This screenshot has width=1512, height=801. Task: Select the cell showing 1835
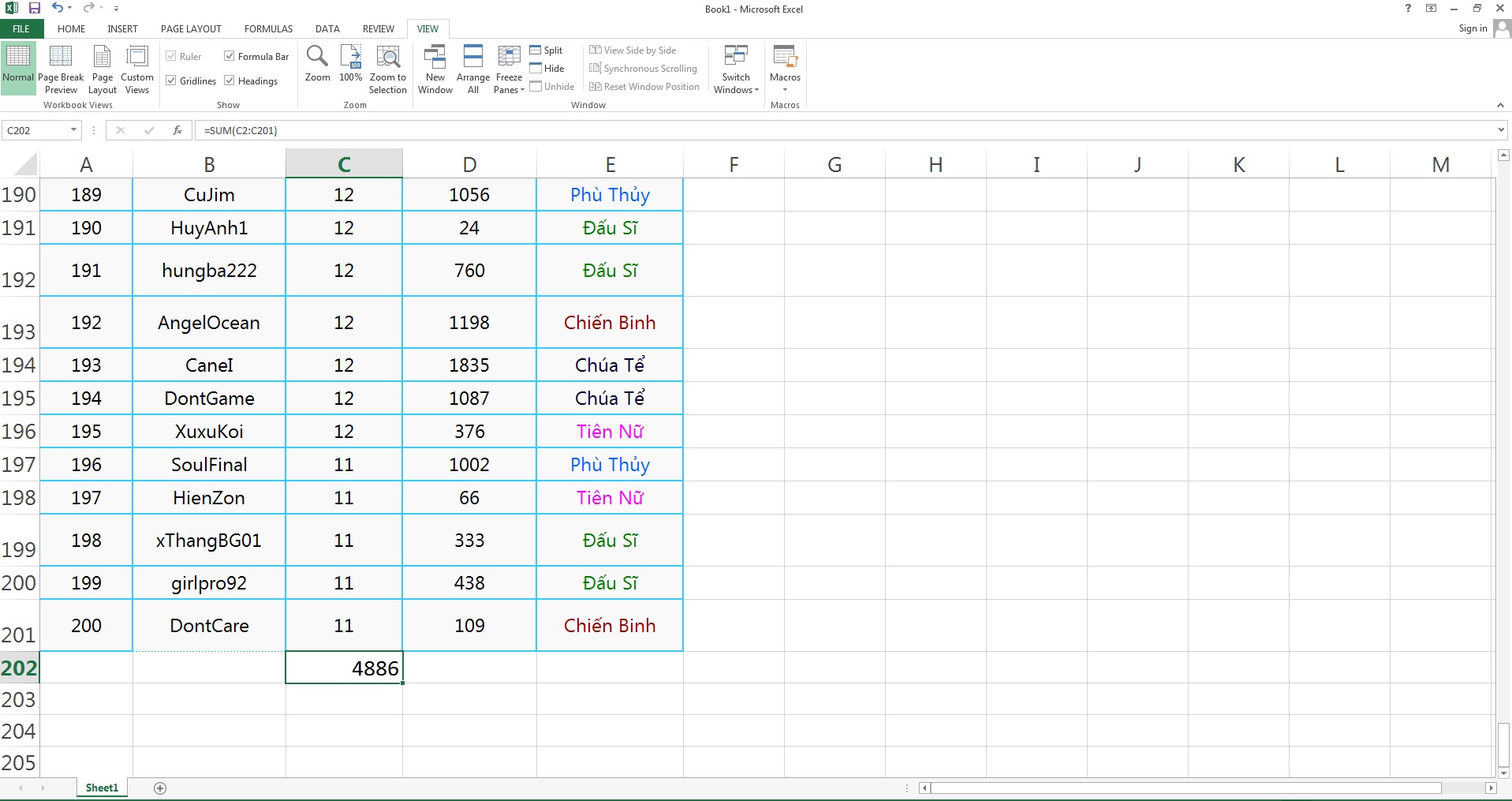coord(469,365)
